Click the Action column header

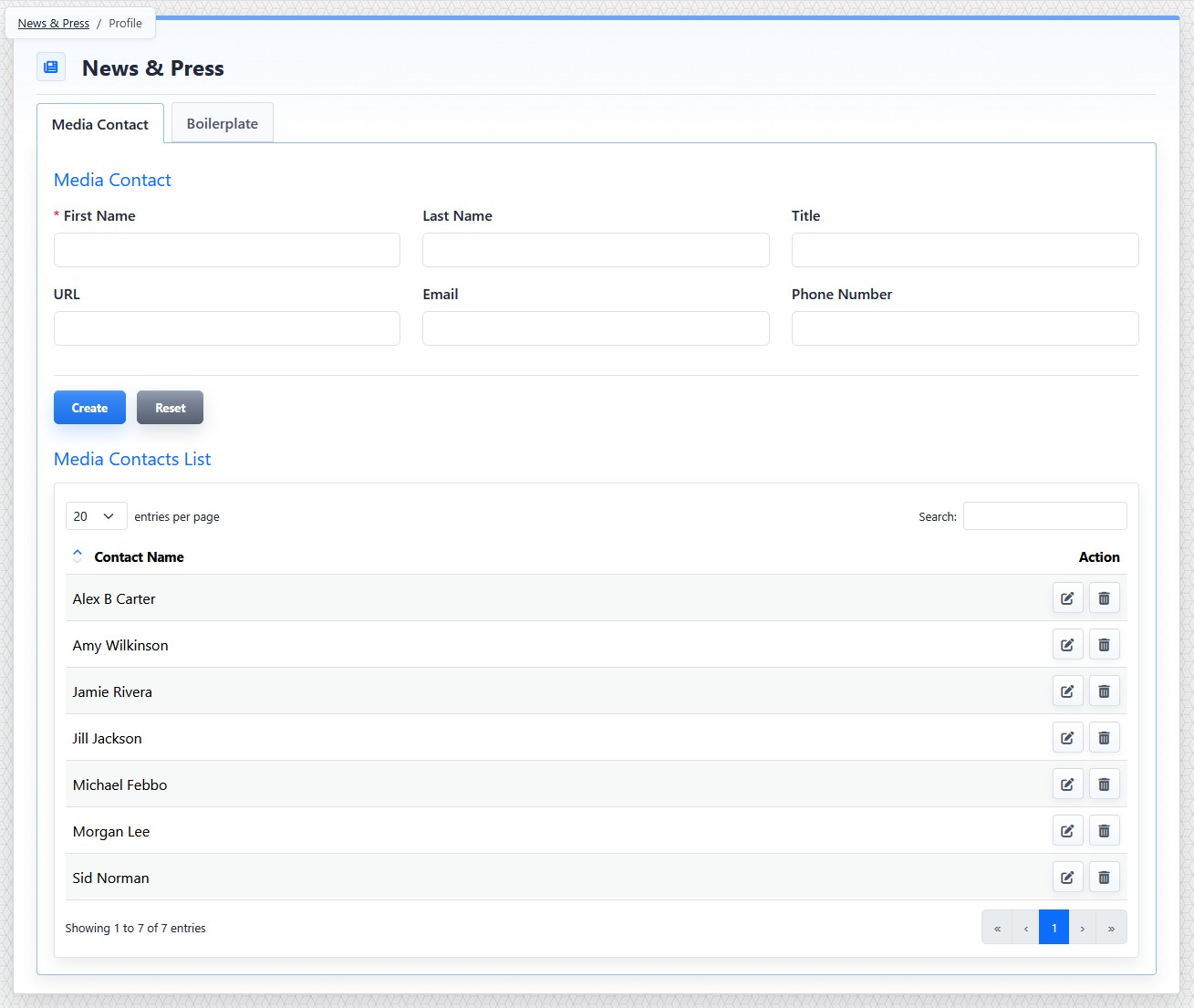[1099, 556]
